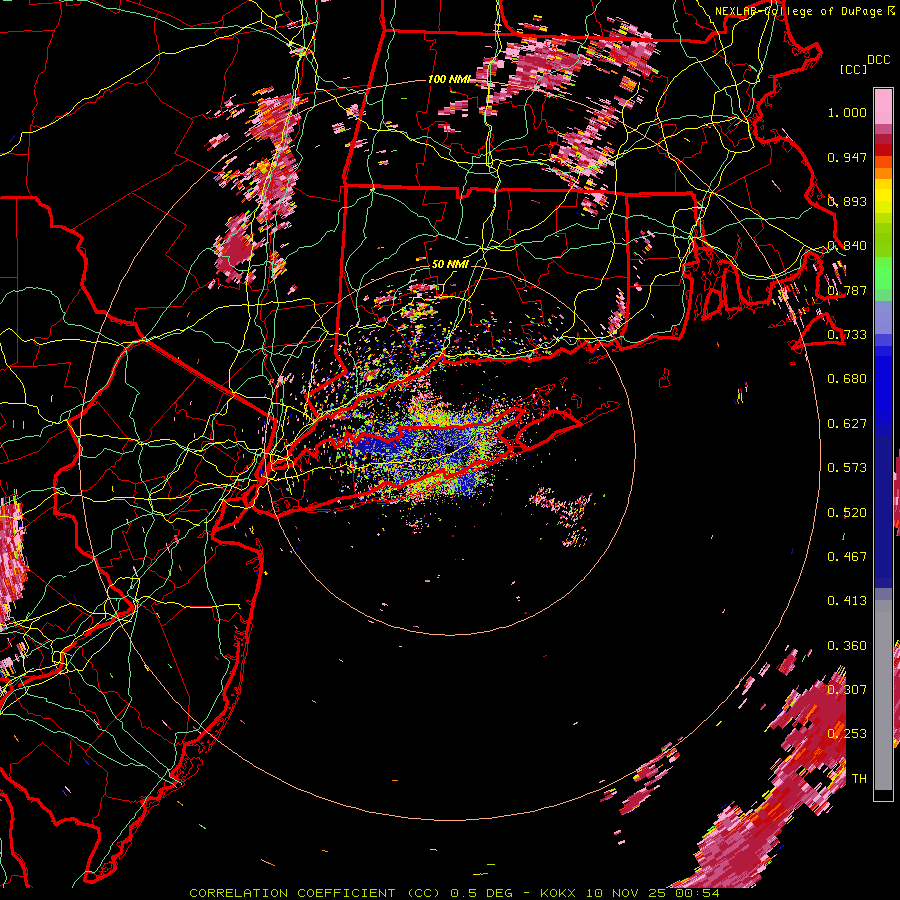The image size is (900, 900).
Task: Click the 0.5 DEG elevation text in caption
Action: click(482, 893)
